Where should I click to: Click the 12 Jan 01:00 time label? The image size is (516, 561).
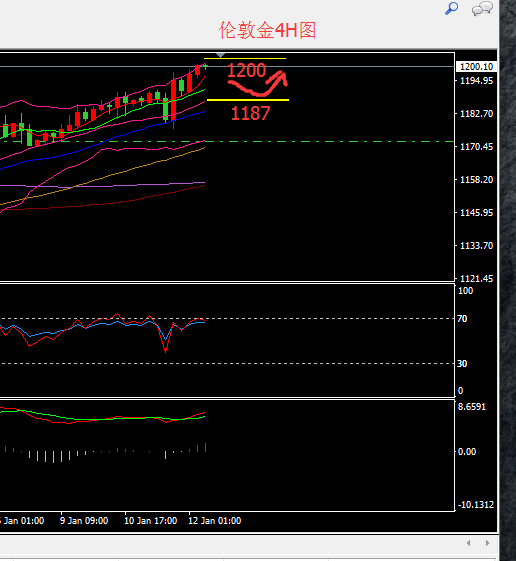(x=215, y=521)
